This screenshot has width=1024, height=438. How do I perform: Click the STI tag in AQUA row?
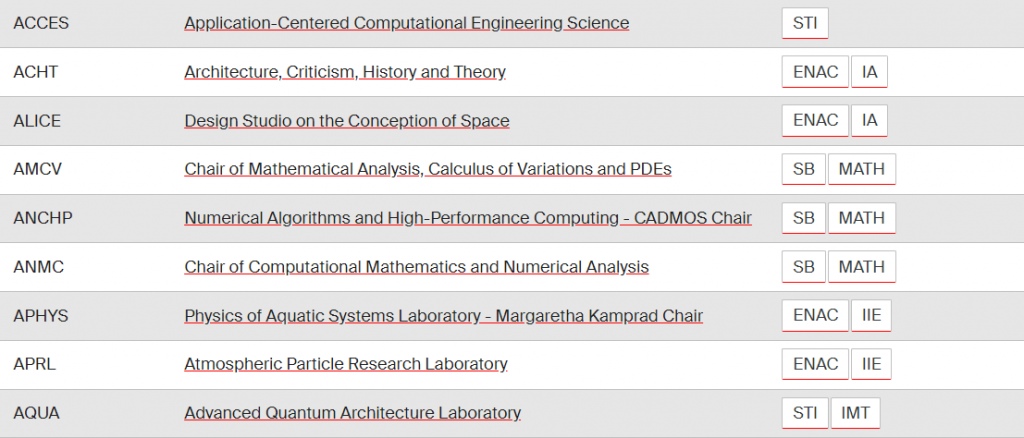point(804,413)
